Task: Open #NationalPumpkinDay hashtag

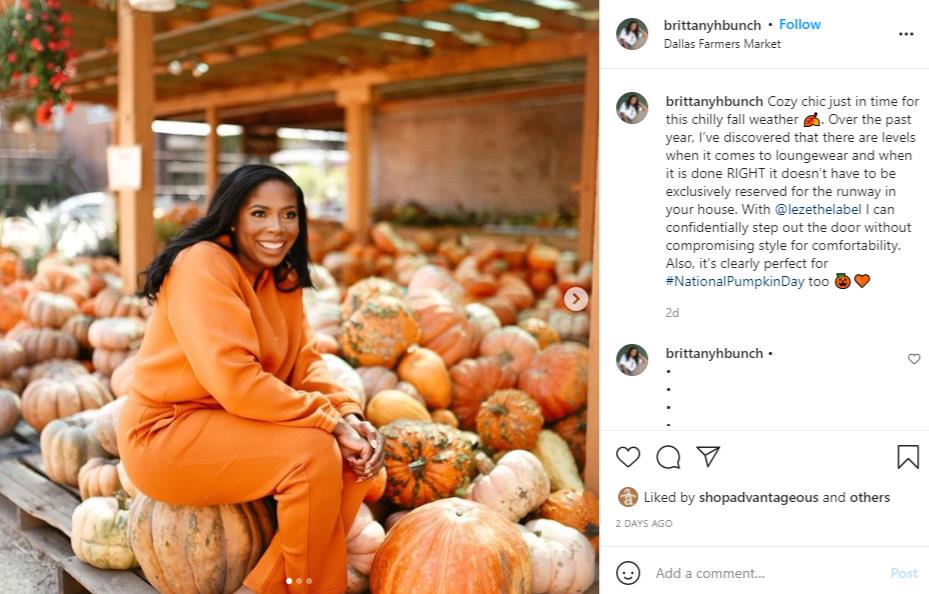Action: 735,281
